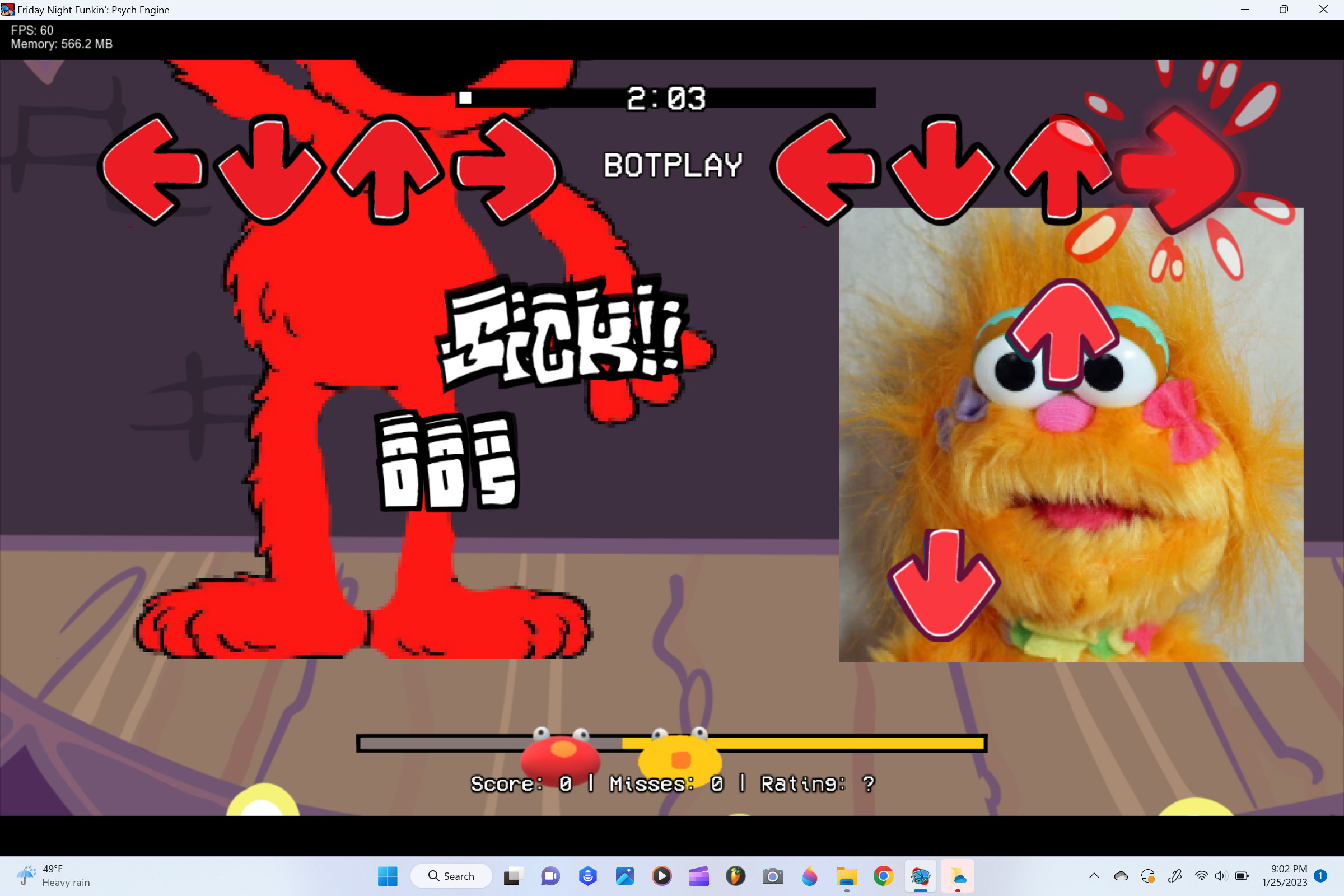The width and height of the screenshot is (1344, 896).
Task: Launch FL Studio from the taskbar
Action: pyautogui.click(x=736, y=876)
